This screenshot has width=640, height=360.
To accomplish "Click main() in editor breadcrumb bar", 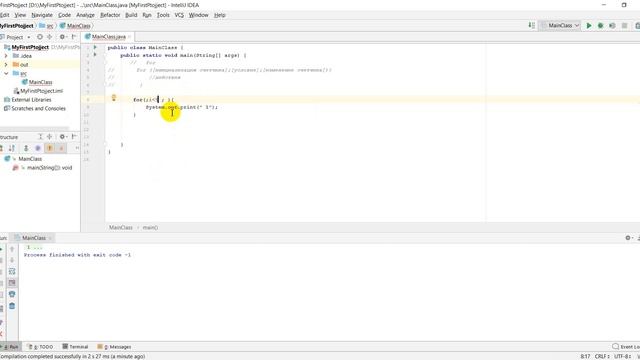I will (150, 227).
